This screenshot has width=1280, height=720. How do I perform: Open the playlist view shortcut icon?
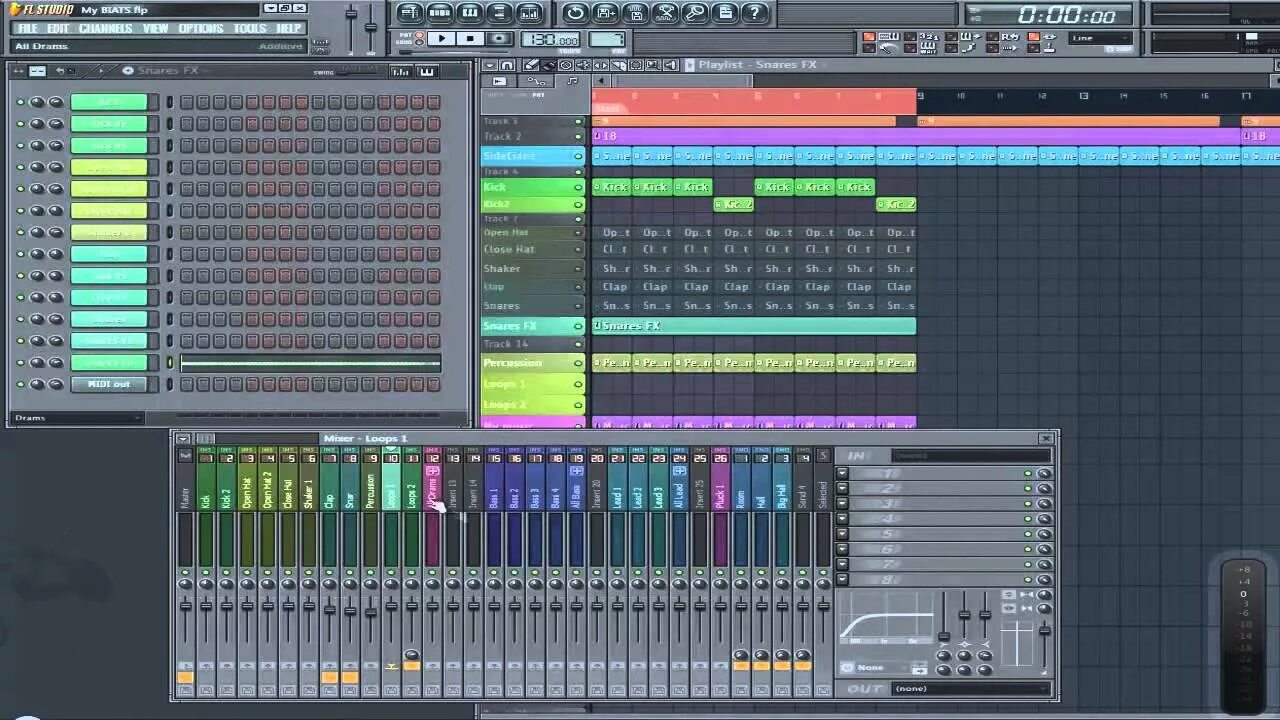tap(409, 13)
